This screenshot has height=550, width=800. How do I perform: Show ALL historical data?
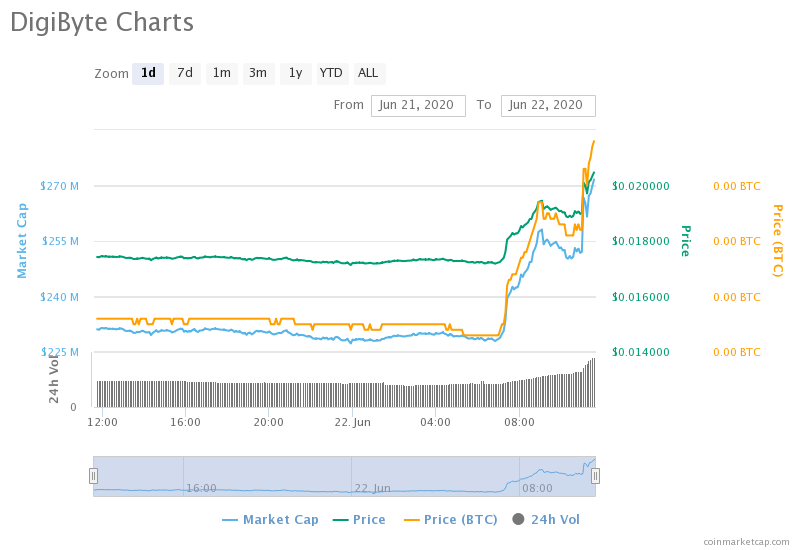[x=368, y=73]
